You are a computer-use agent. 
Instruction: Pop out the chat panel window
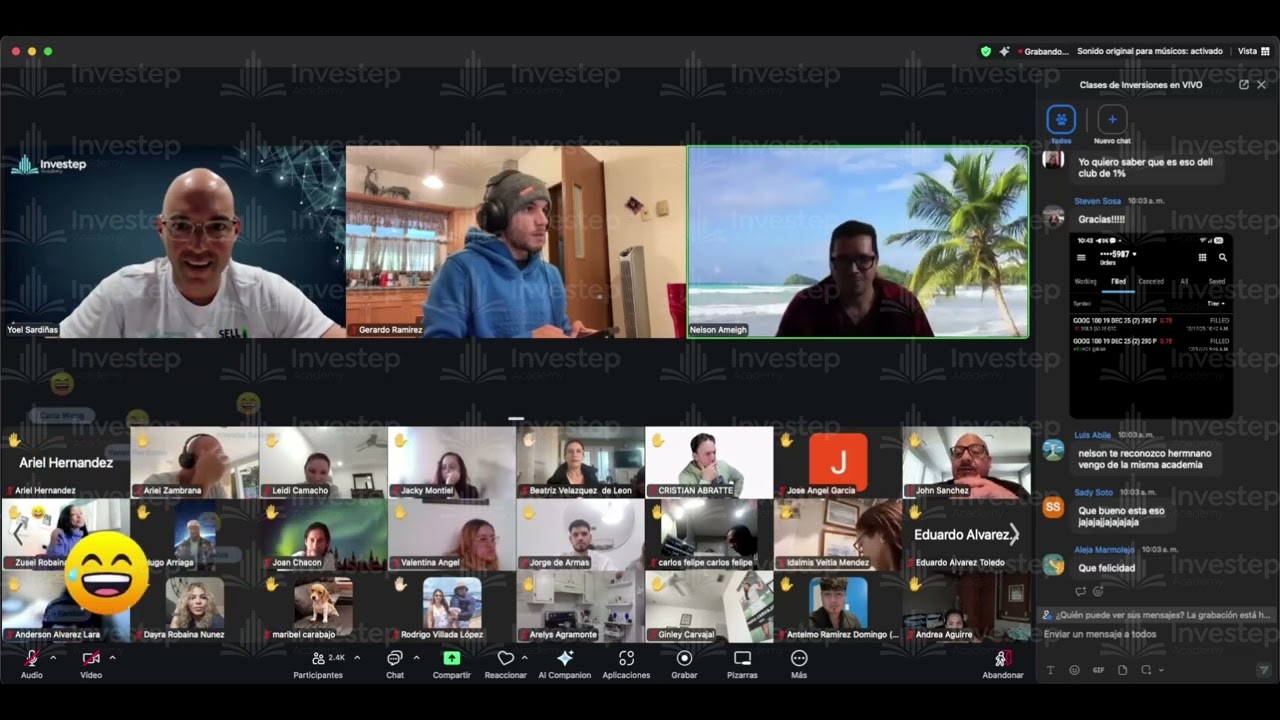(x=1244, y=85)
